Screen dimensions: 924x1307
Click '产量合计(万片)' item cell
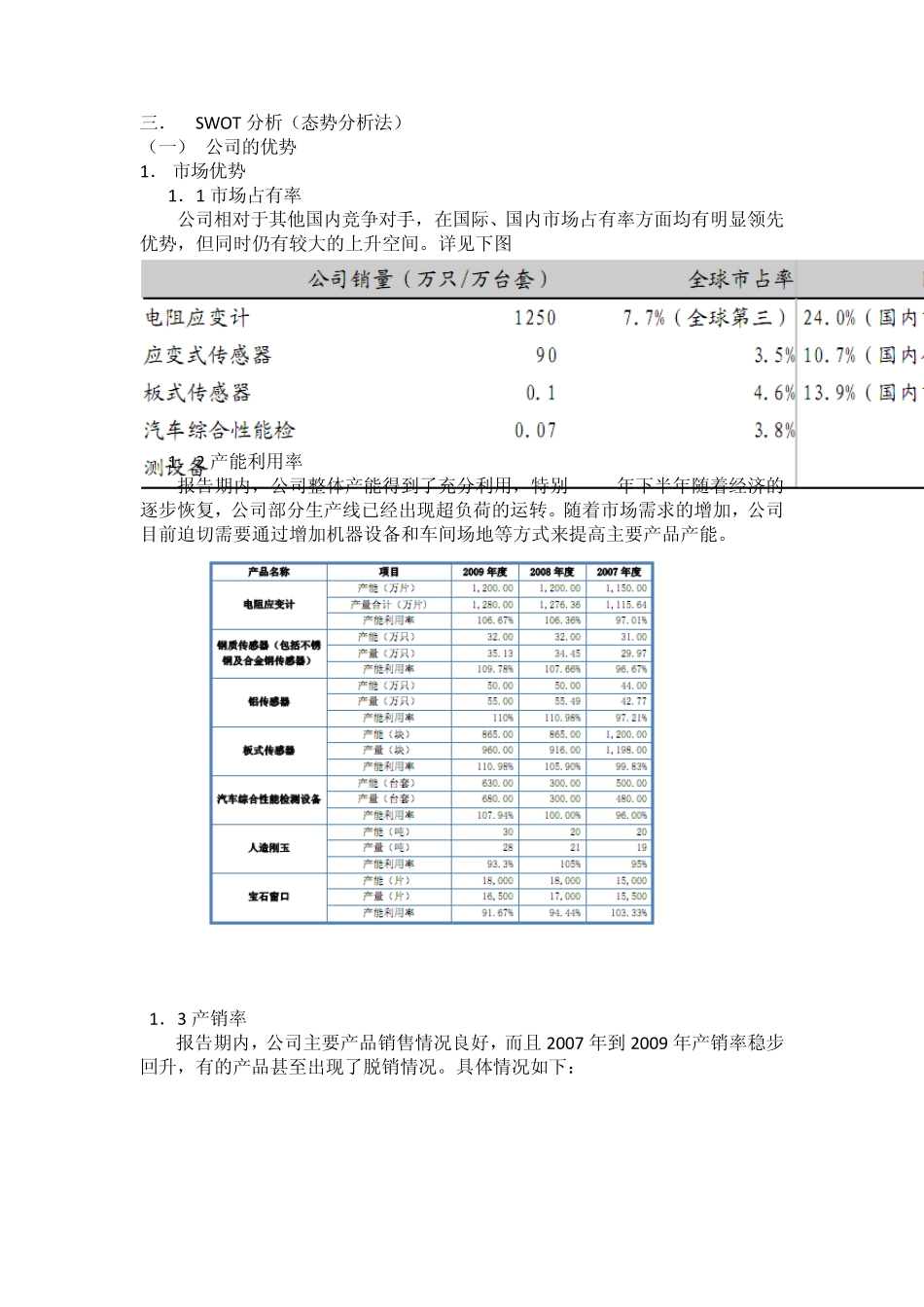(x=388, y=605)
